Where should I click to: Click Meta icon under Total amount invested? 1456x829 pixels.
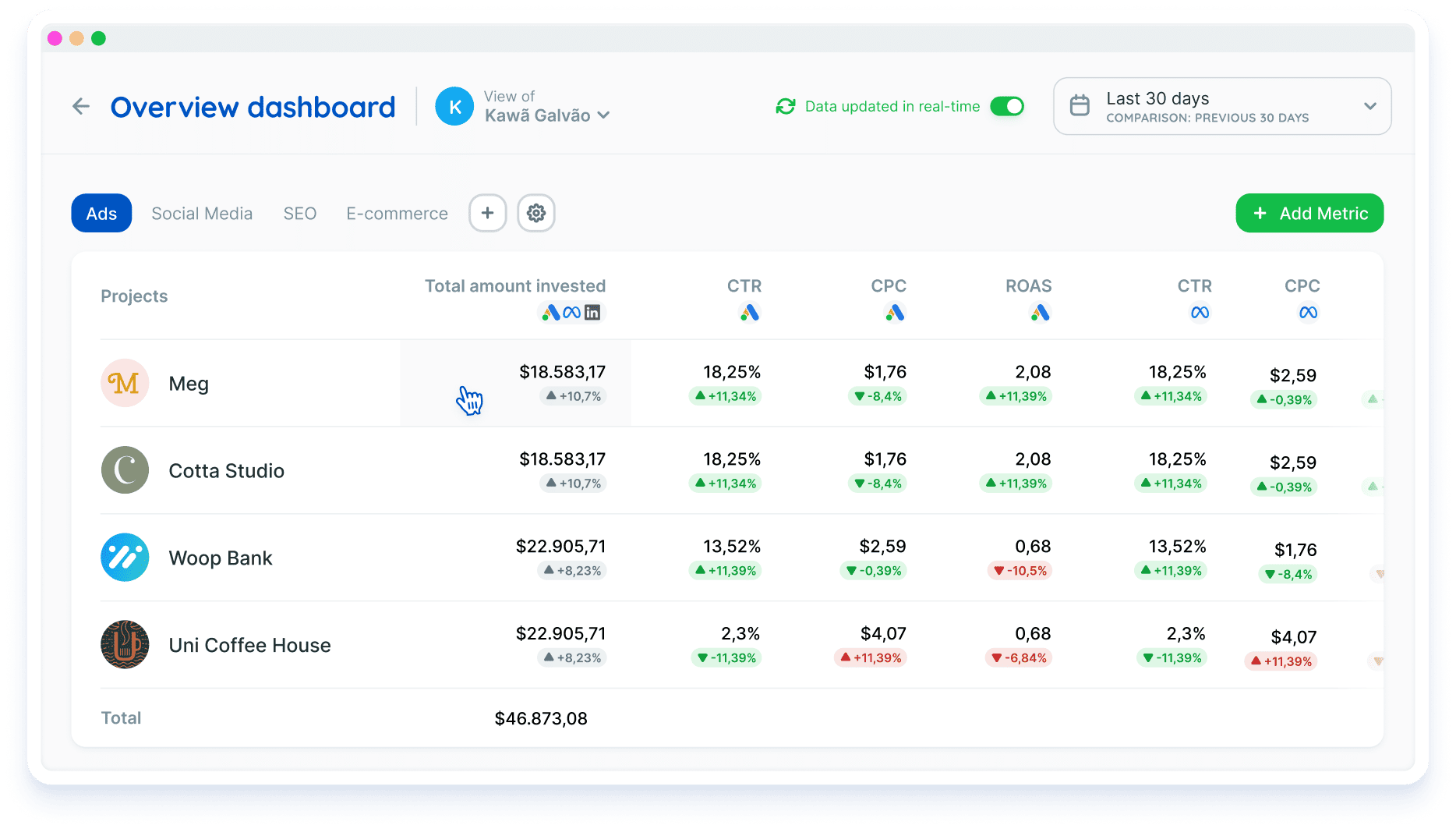[572, 313]
